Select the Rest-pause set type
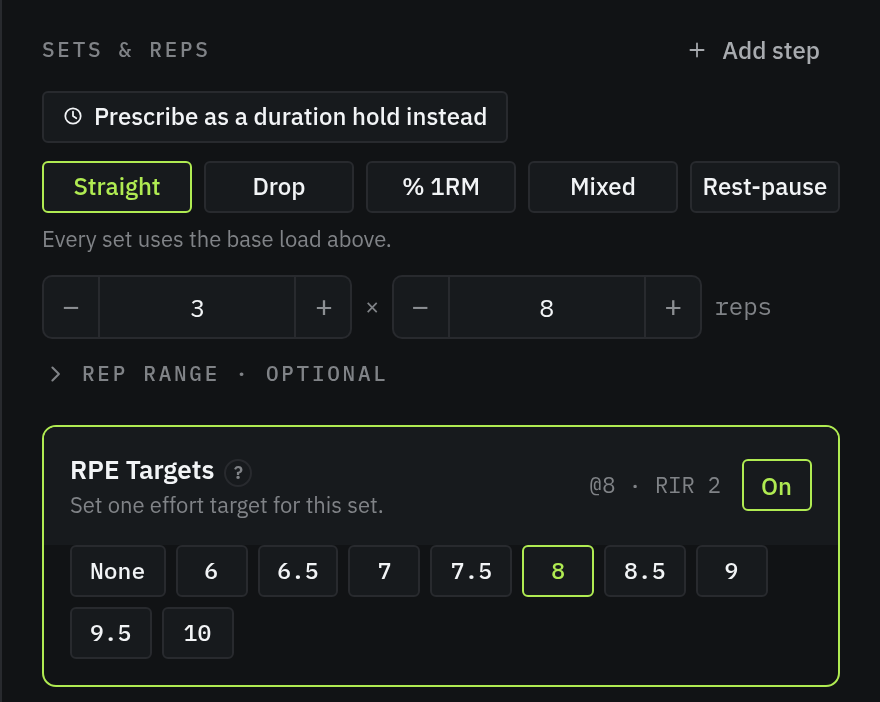This screenshot has height=702, width=880. click(765, 187)
